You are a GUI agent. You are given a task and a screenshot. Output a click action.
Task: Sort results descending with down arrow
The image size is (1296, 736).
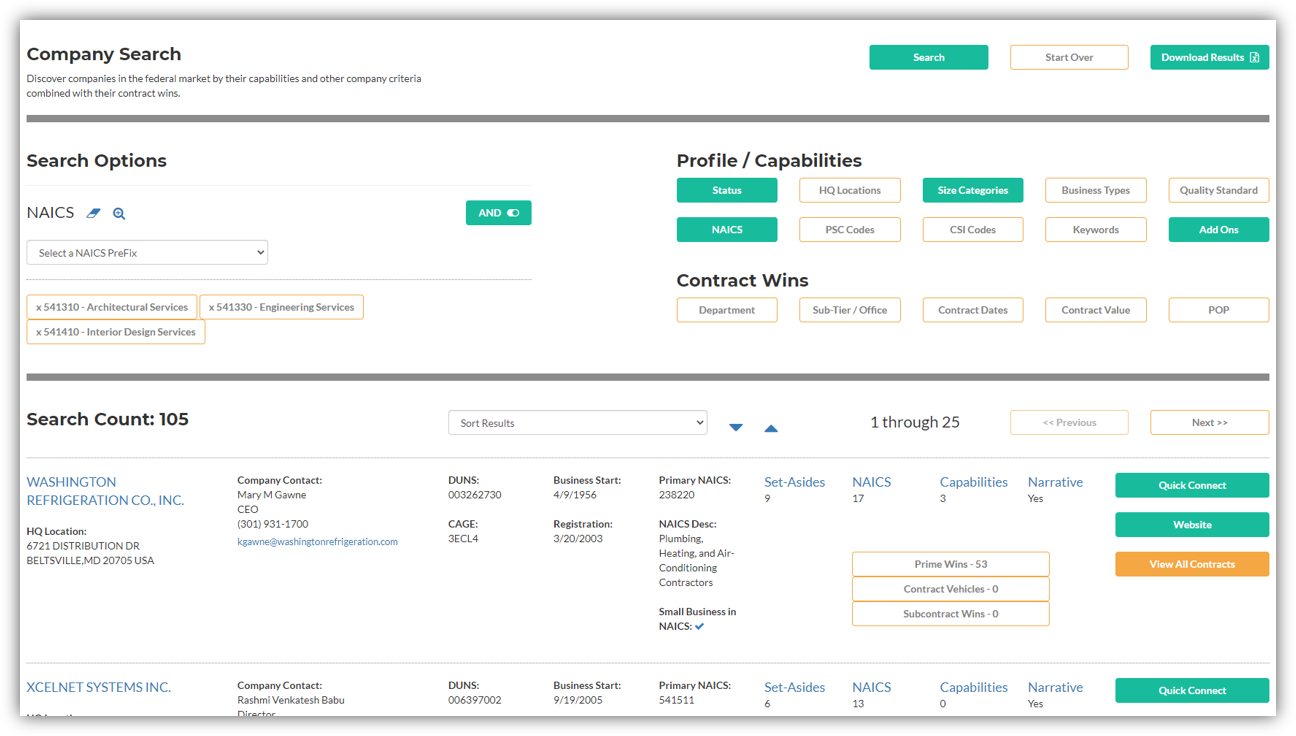[736, 428]
